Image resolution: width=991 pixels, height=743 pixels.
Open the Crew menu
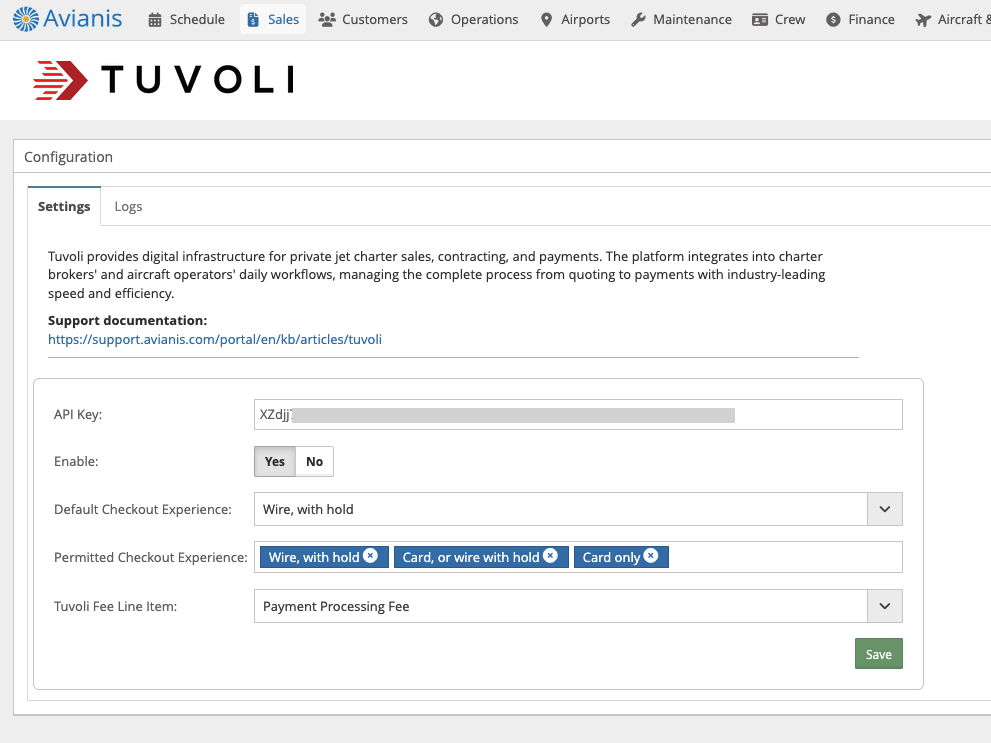779,20
